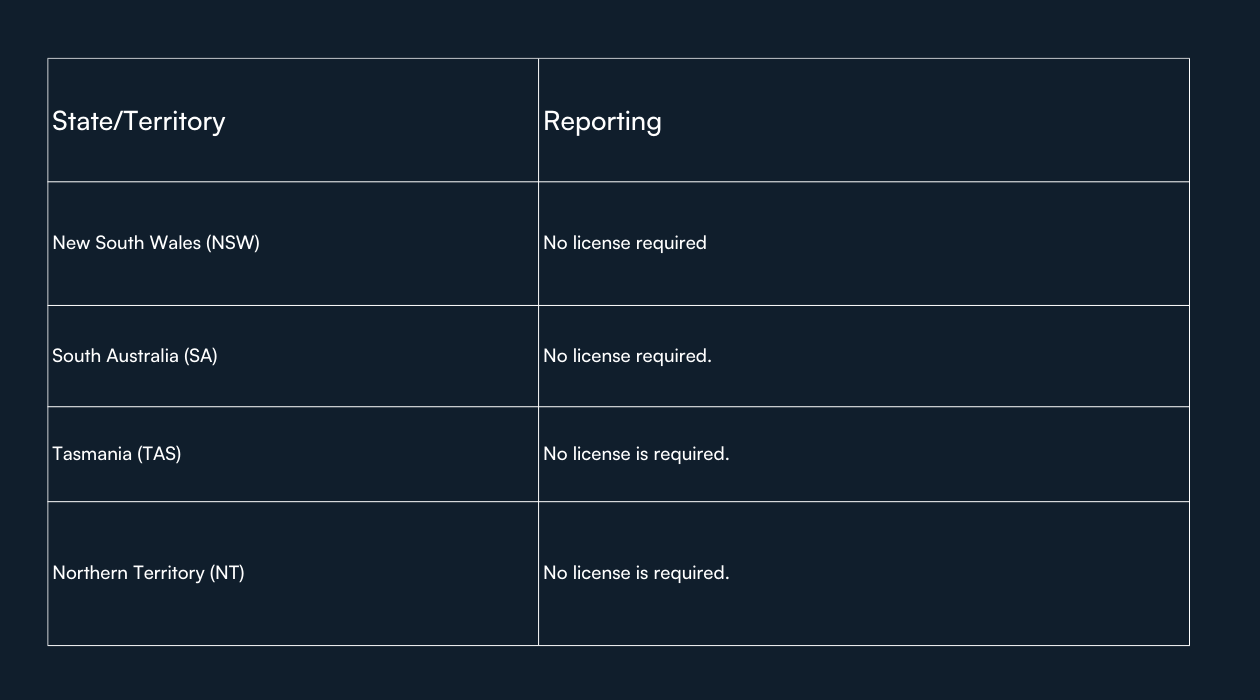Select the Northern Territory (NT) cell
The width and height of the screenshot is (1260, 700).
pyautogui.click(x=293, y=573)
